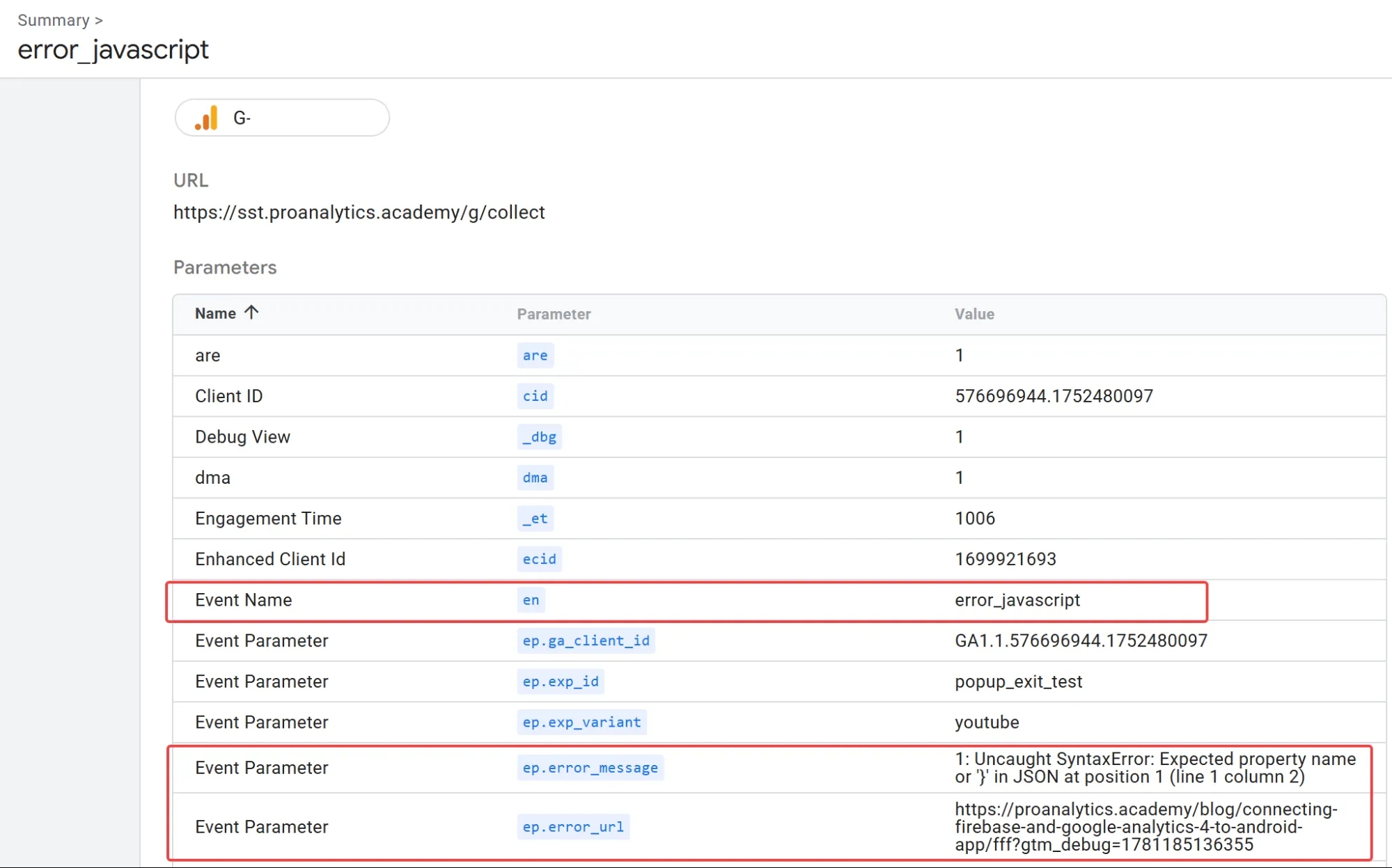Click the ep.error_url parameter chip

[x=573, y=827]
